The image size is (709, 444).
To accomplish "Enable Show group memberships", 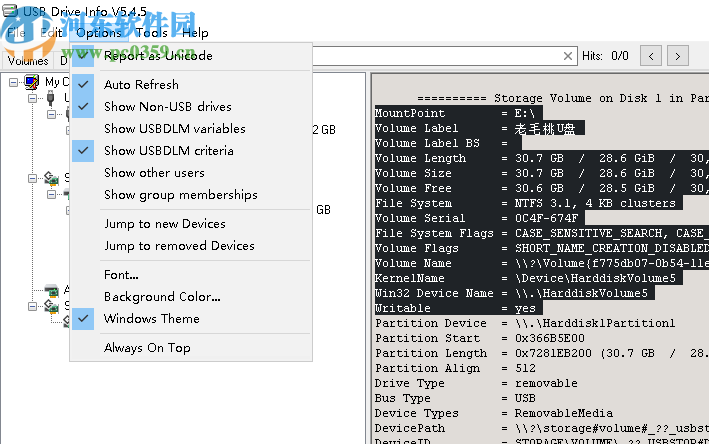I will coord(192,195).
